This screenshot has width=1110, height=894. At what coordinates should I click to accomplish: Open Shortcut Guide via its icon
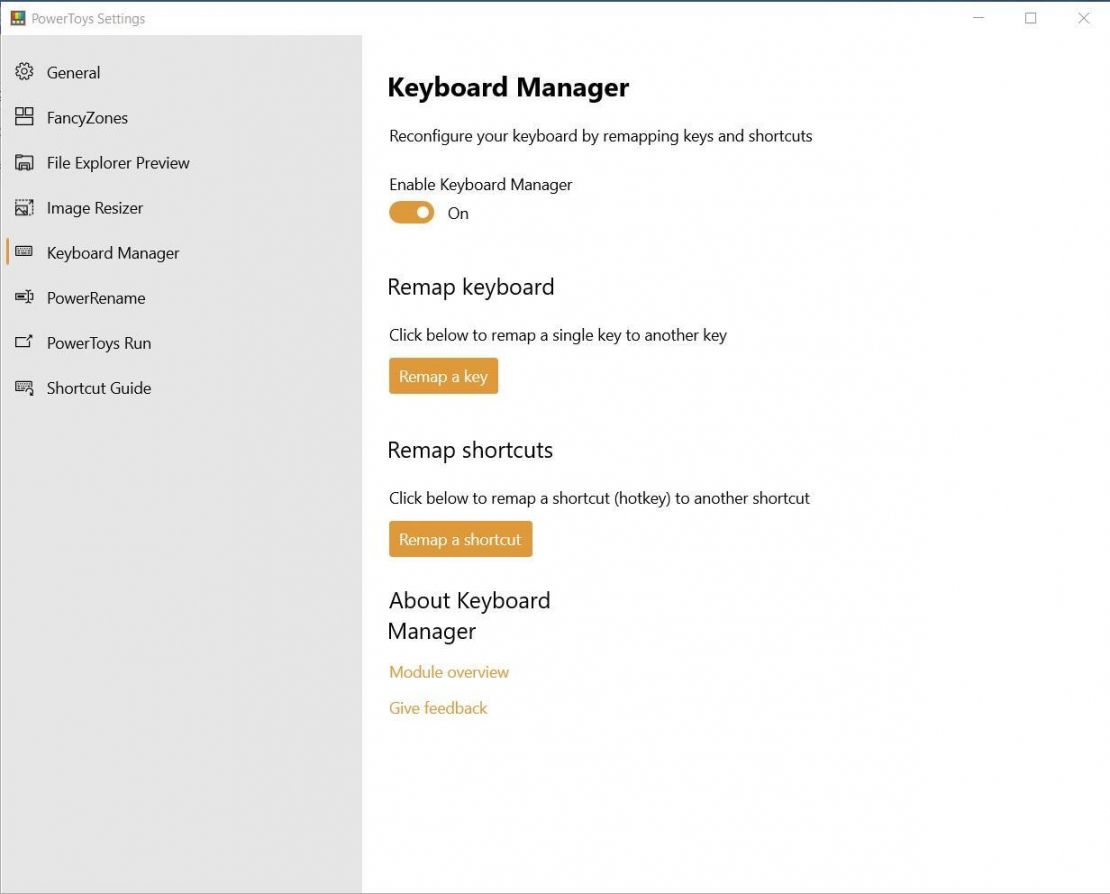coord(22,387)
